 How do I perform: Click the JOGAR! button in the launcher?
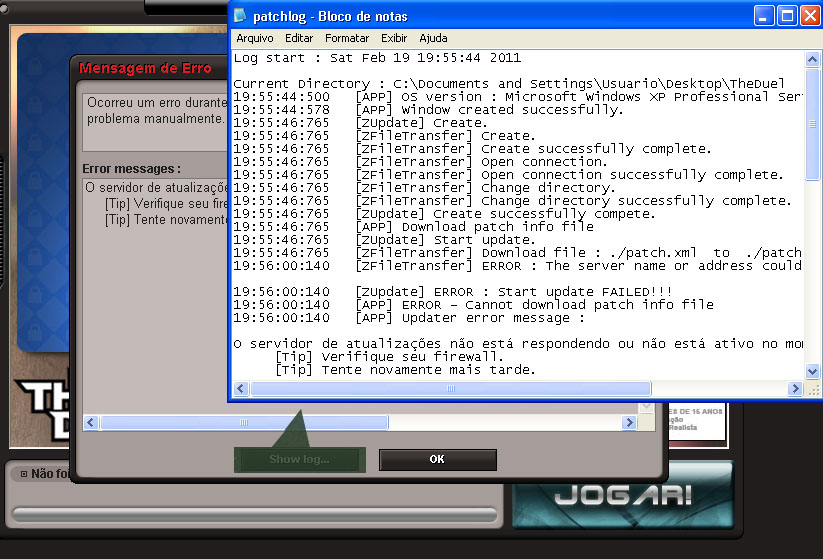coord(622,495)
